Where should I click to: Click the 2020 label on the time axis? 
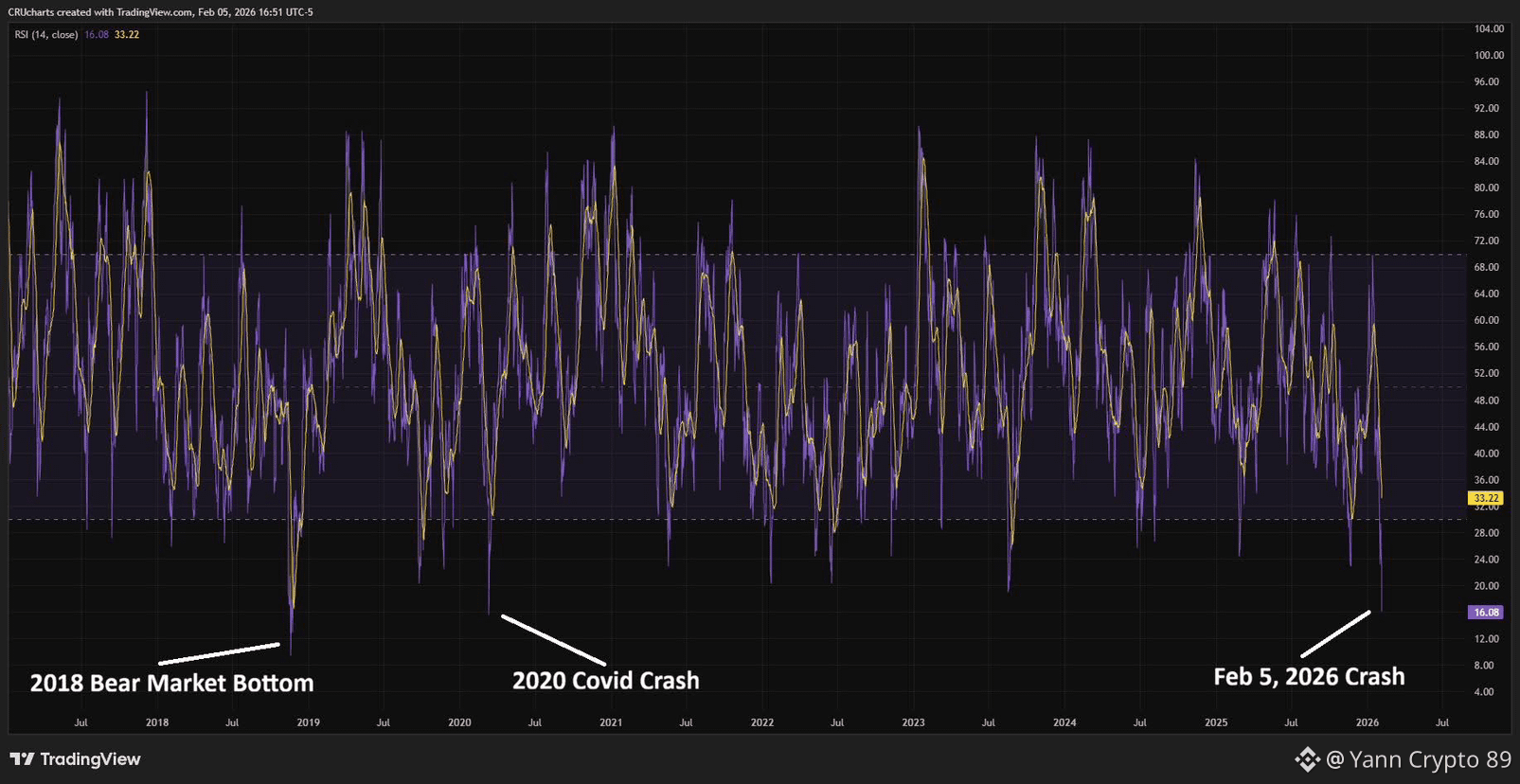(x=459, y=722)
